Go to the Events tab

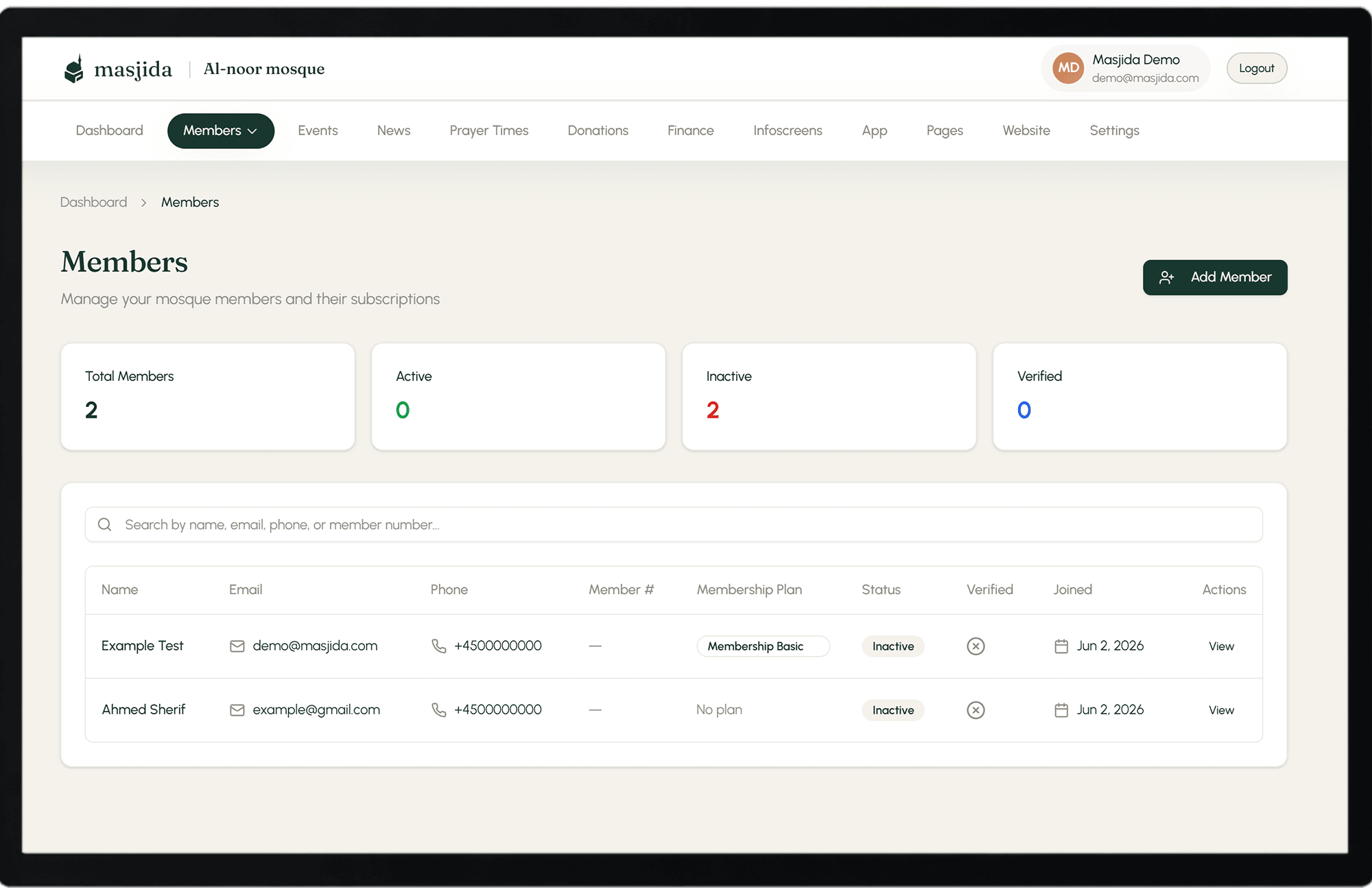pyautogui.click(x=318, y=130)
